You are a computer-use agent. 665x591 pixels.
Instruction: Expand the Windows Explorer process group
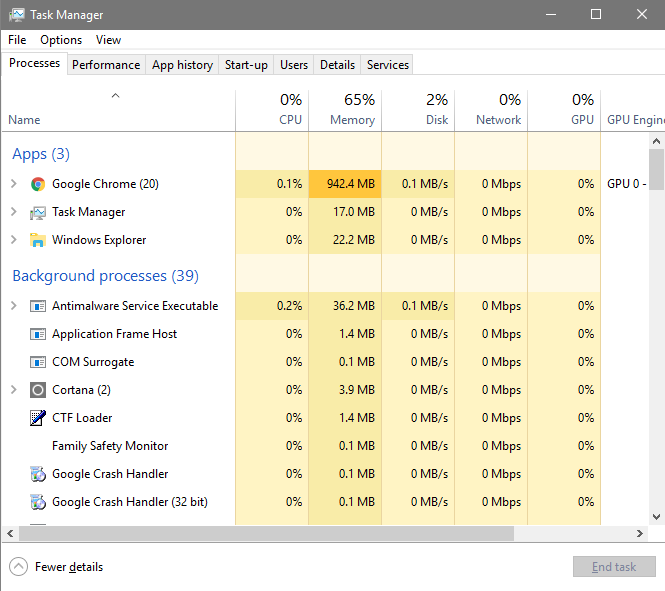click(14, 240)
